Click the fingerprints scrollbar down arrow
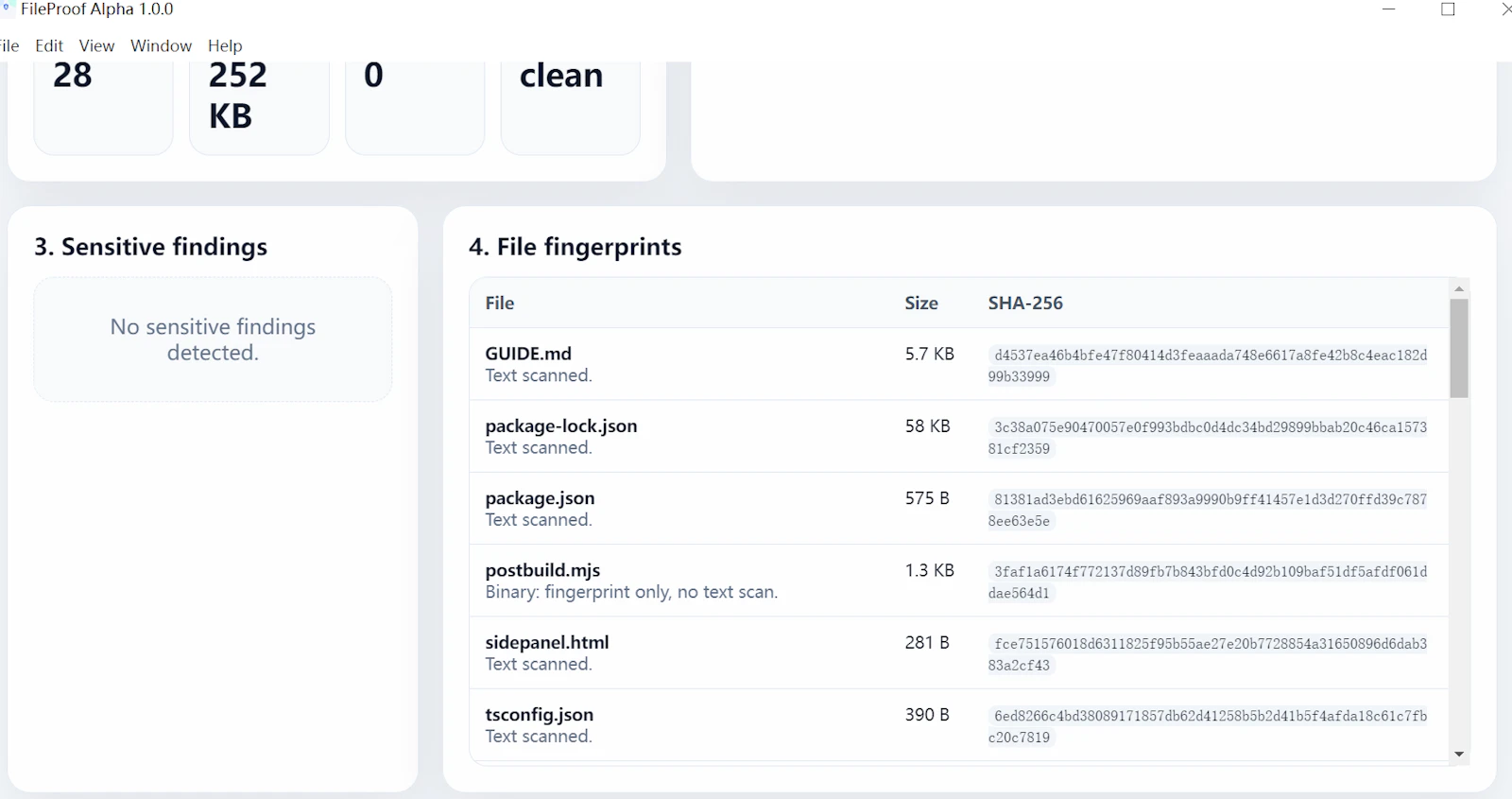The height and width of the screenshot is (799, 1512). 1459,754
